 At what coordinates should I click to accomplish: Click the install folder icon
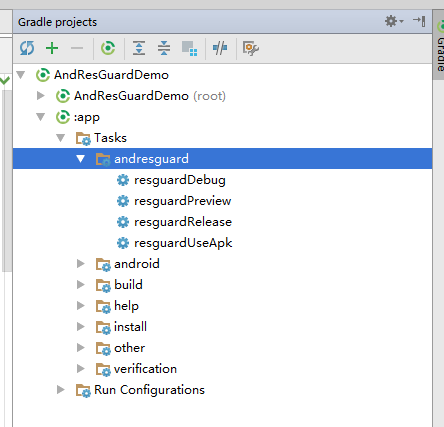(103, 328)
